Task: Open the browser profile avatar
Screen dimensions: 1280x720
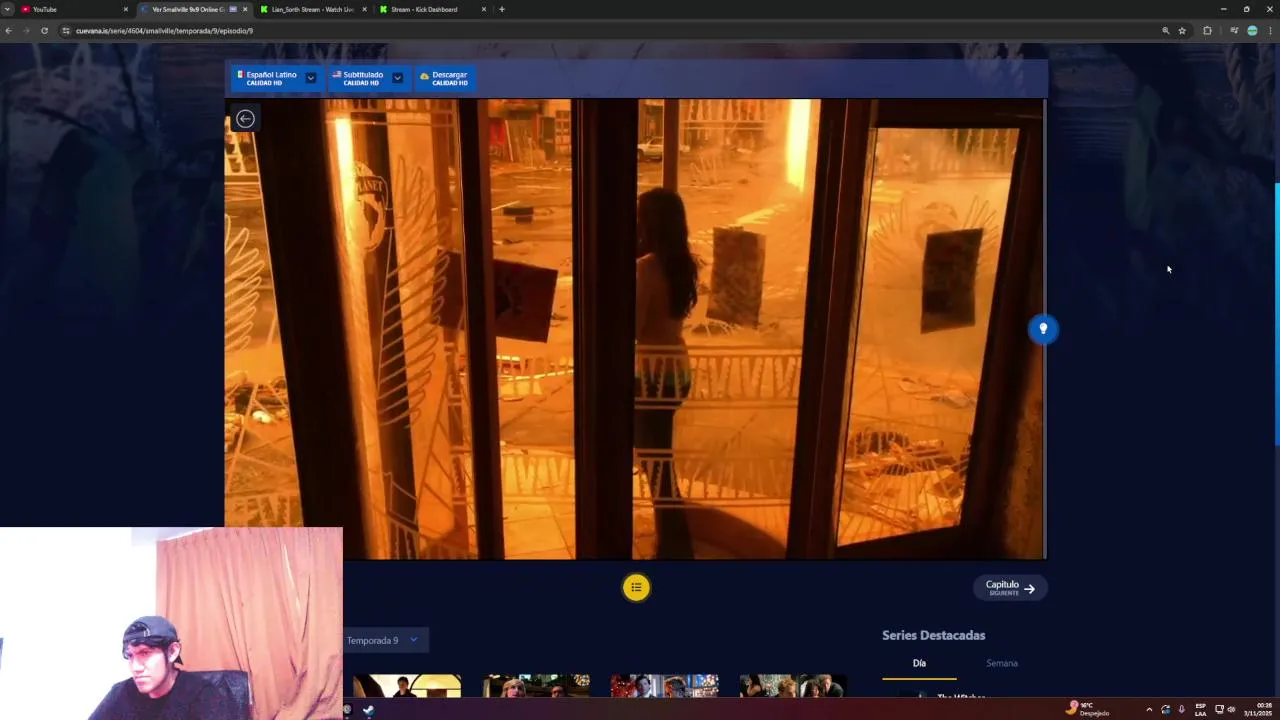Action: pos(1252,31)
